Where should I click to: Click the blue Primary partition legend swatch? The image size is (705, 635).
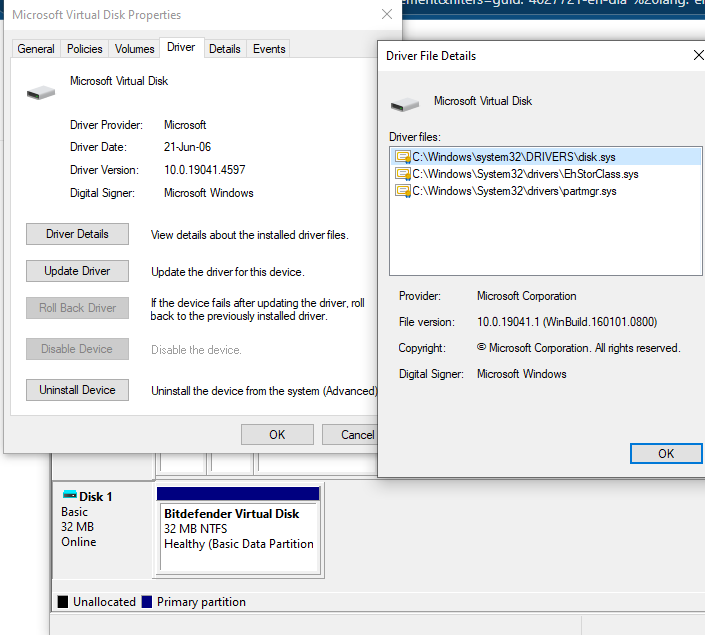pos(147,602)
